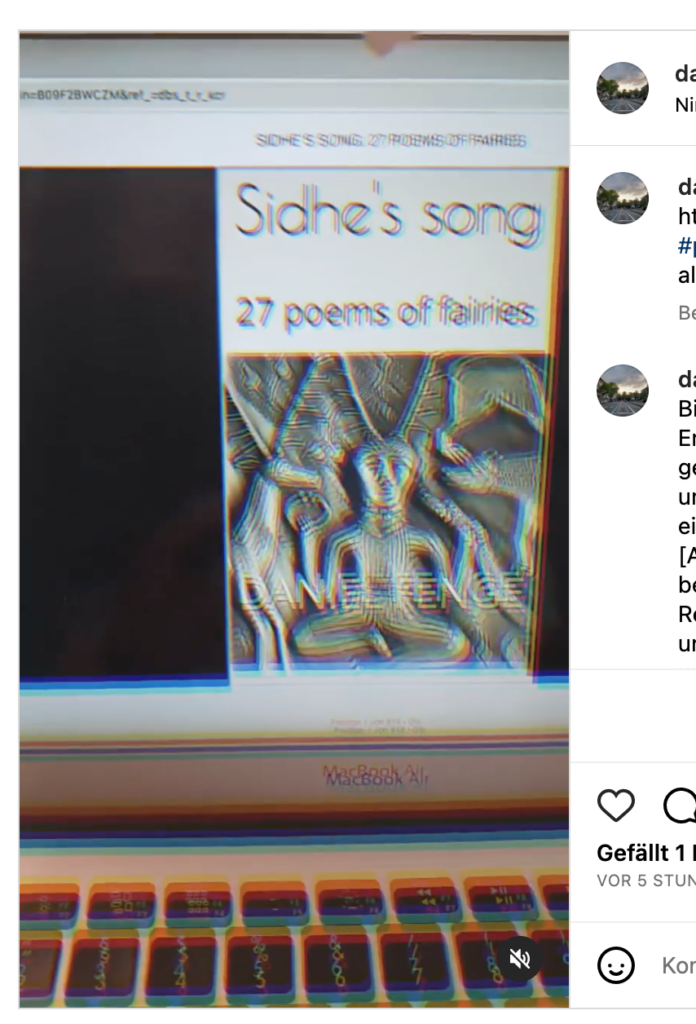
Task: Open the emoji picker smiley icon
Action: pyautogui.click(x=616, y=965)
